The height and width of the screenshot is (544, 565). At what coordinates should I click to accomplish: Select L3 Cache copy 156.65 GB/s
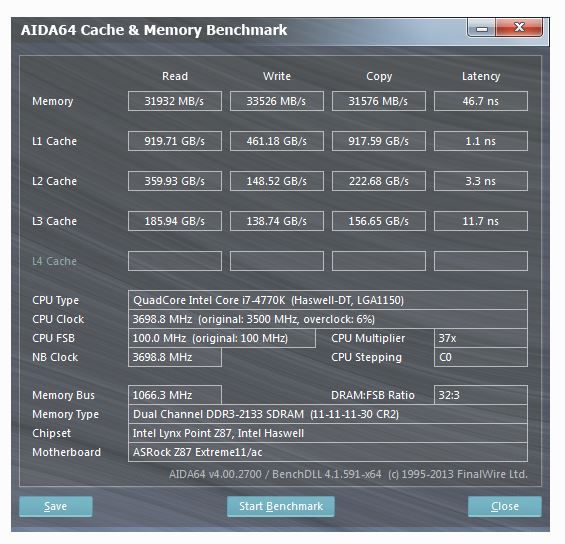379,221
